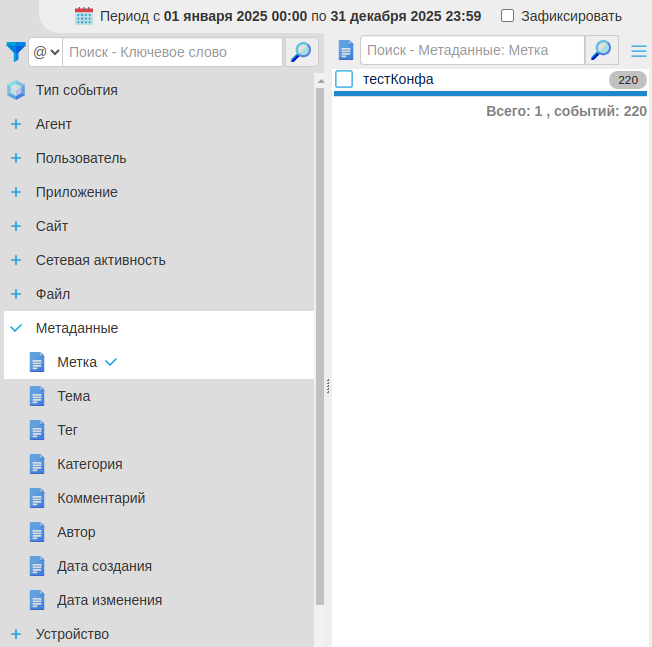Click the left panel vertical scrollbar
This screenshot has width=652, height=647.
click(320, 340)
